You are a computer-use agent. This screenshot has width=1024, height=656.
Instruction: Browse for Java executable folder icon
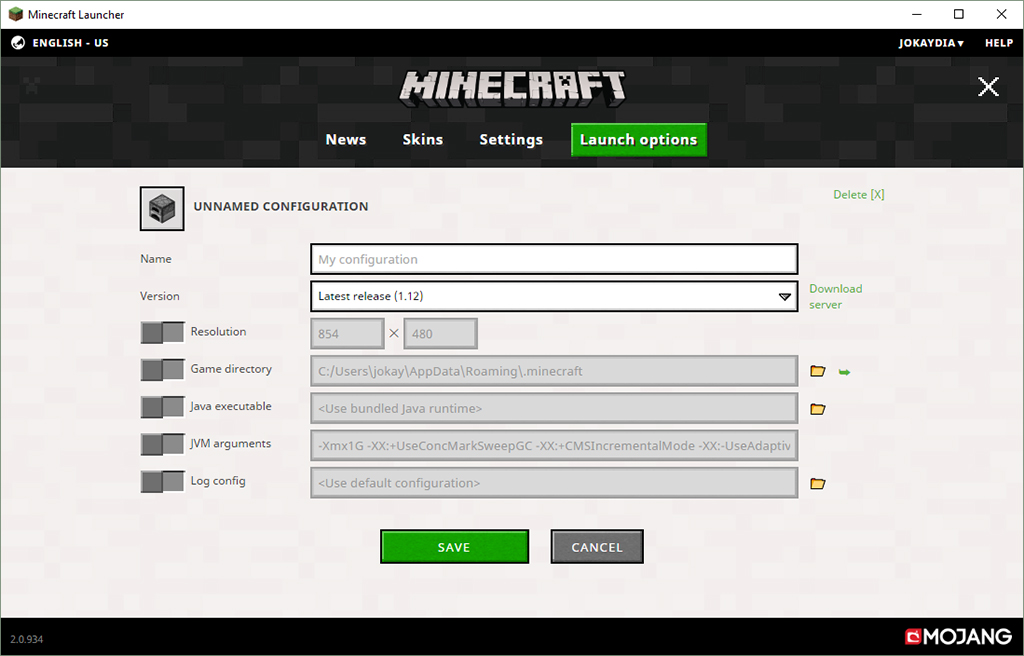pyautogui.click(x=818, y=409)
